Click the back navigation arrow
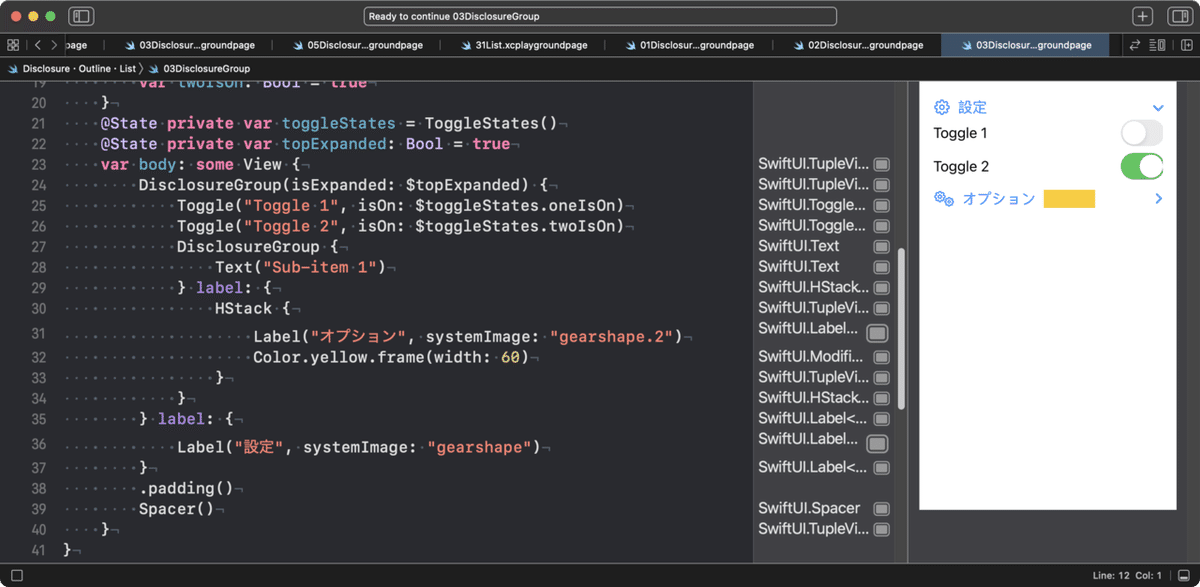This screenshot has height=587, width=1200. click(x=38, y=45)
